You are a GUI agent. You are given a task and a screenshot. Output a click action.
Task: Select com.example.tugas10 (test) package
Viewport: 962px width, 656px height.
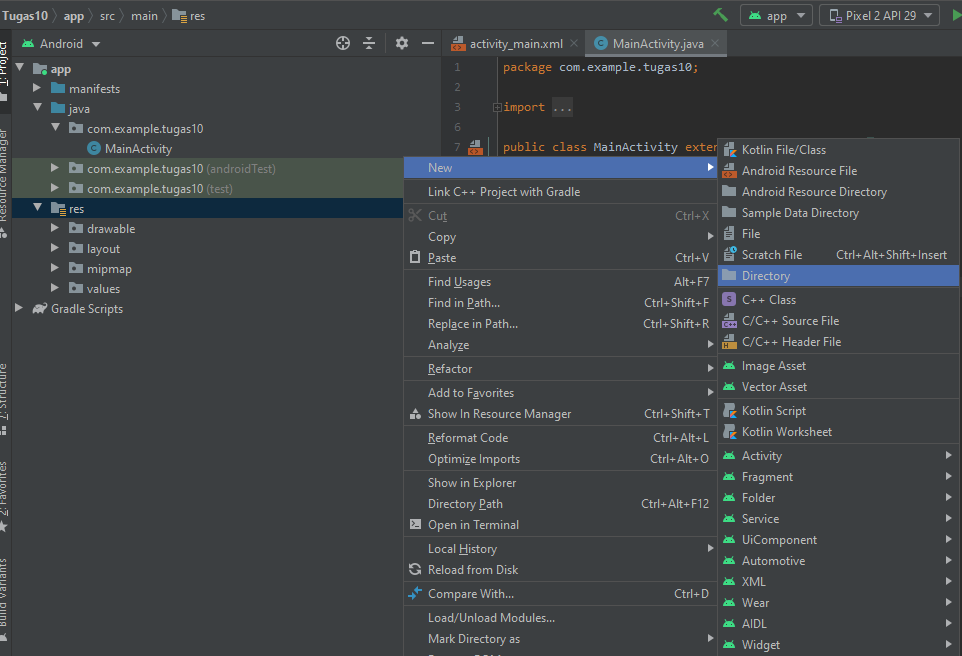tap(207, 188)
